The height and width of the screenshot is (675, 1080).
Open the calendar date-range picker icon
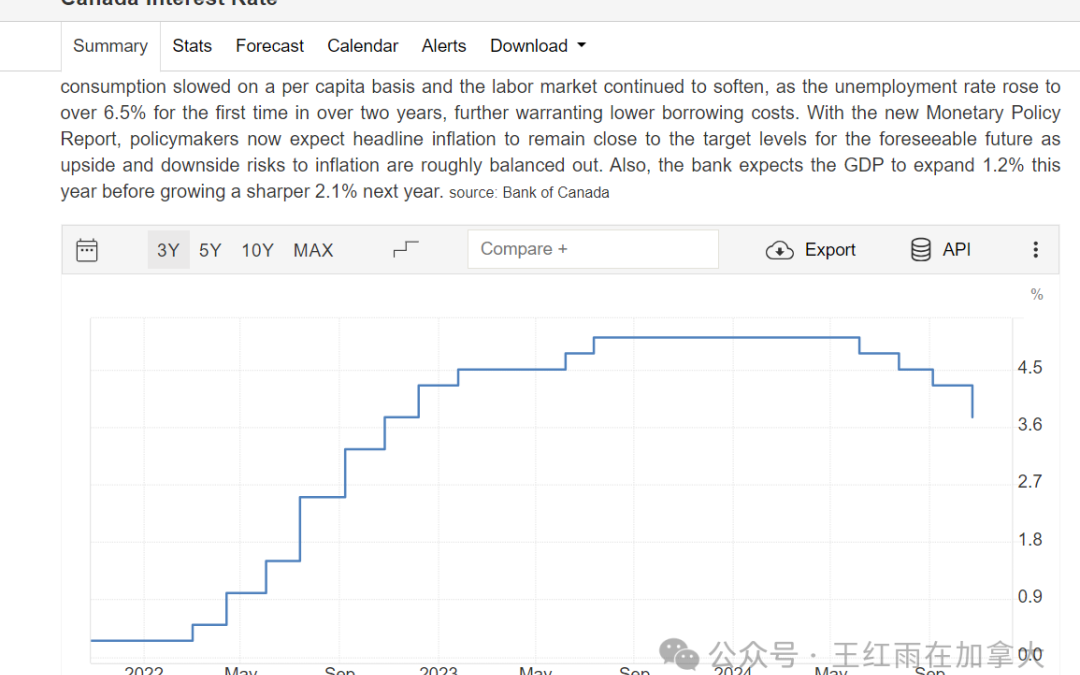[87, 250]
